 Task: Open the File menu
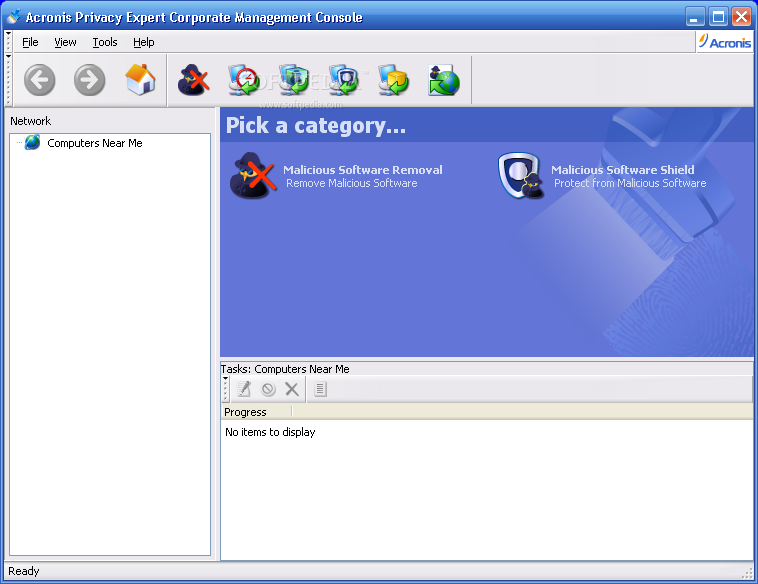30,43
